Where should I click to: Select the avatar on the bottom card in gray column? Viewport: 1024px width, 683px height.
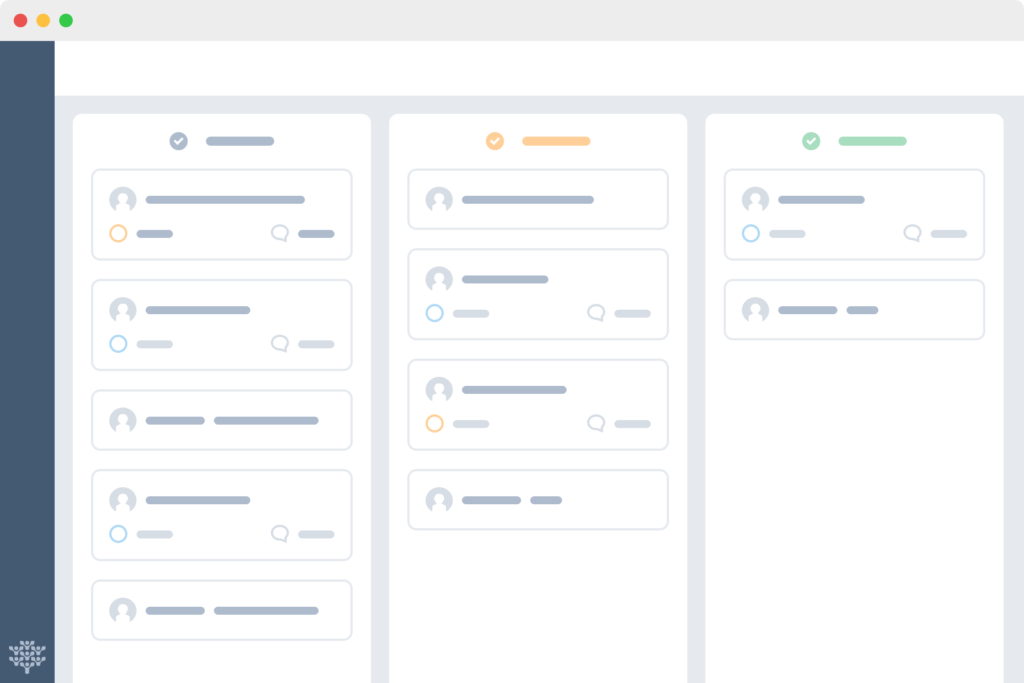point(123,610)
